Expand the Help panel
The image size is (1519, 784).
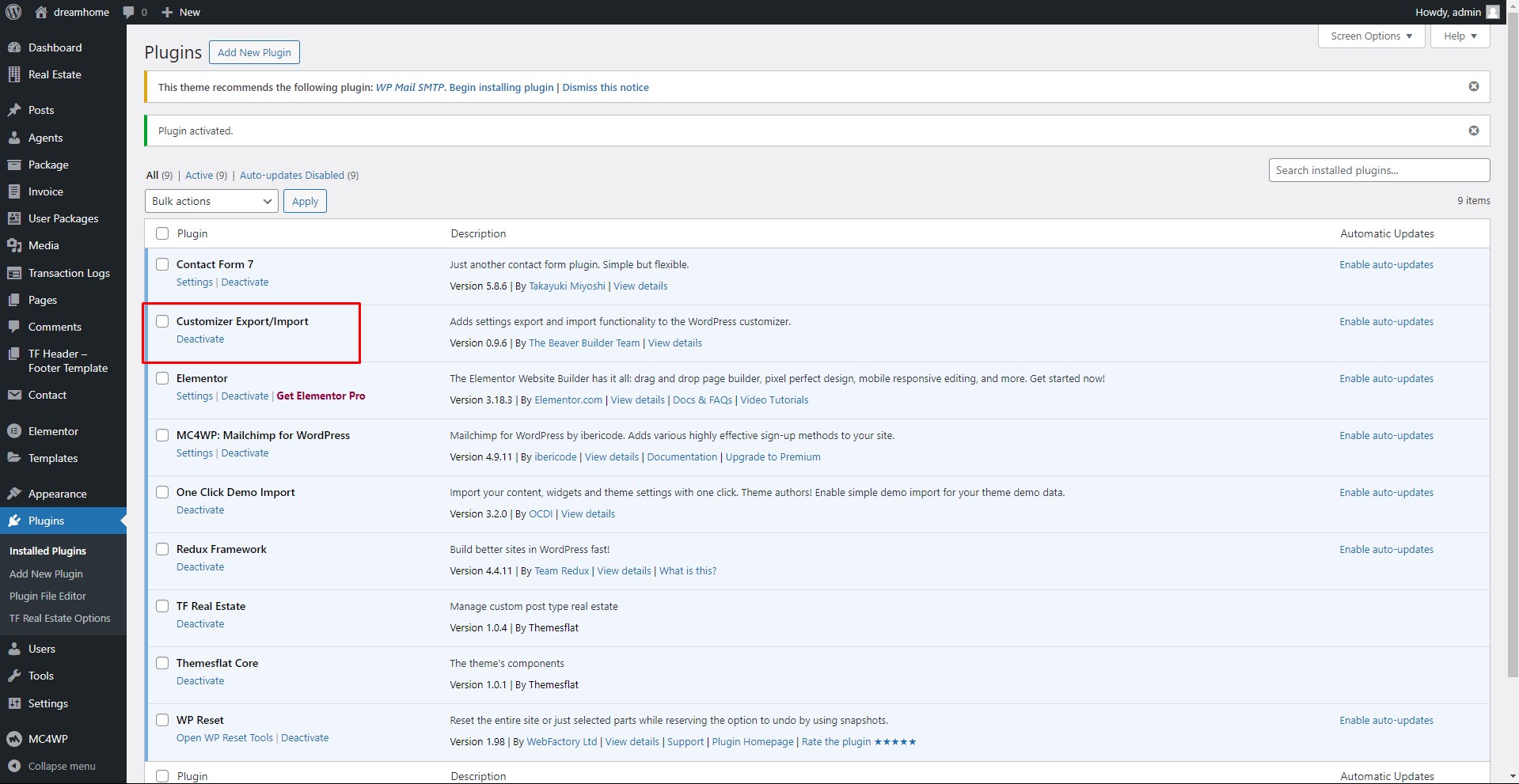tap(1460, 36)
